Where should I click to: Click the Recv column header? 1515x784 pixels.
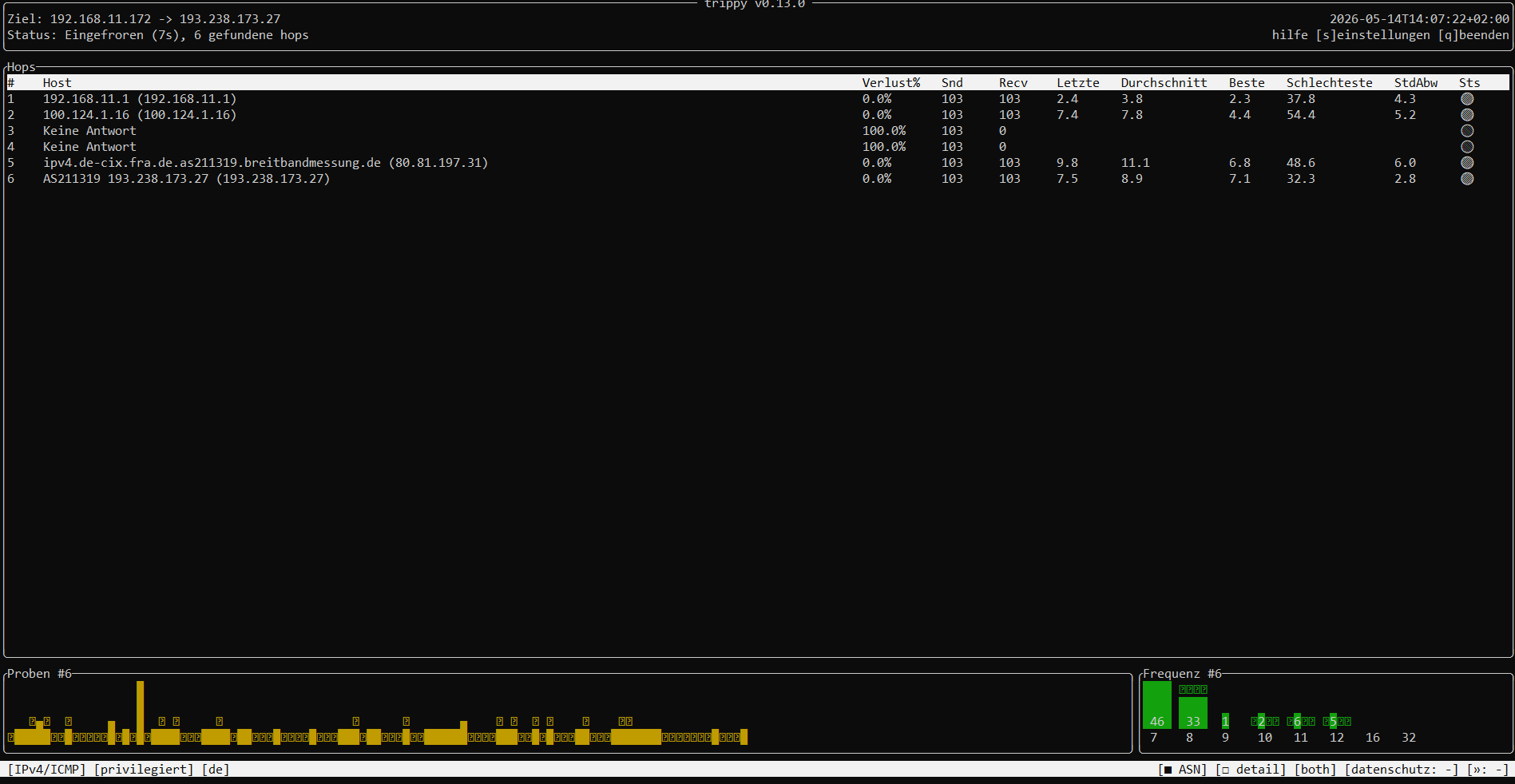1013,83
